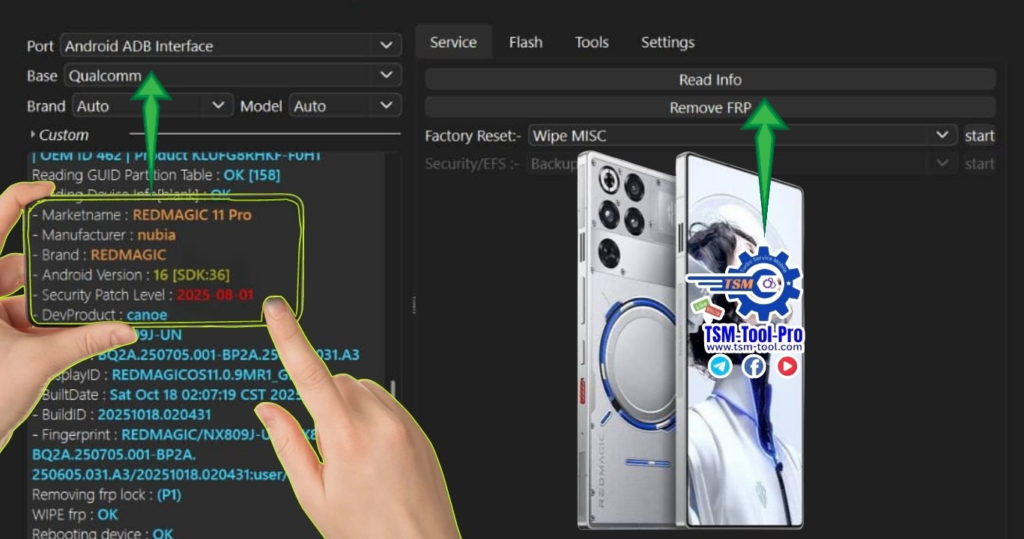The width and height of the screenshot is (1024, 539).
Task: Click the 'Security Patch Level : 2025-08-01' line
Action: (x=143, y=295)
